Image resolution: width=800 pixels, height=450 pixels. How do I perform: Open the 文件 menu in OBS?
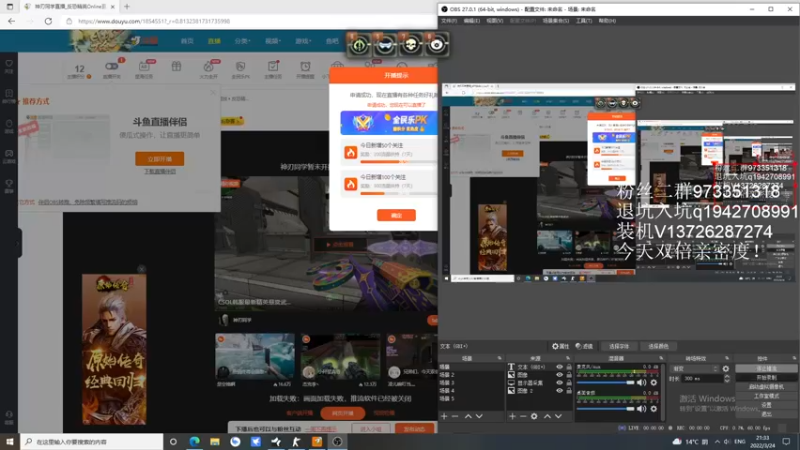(449, 21)
